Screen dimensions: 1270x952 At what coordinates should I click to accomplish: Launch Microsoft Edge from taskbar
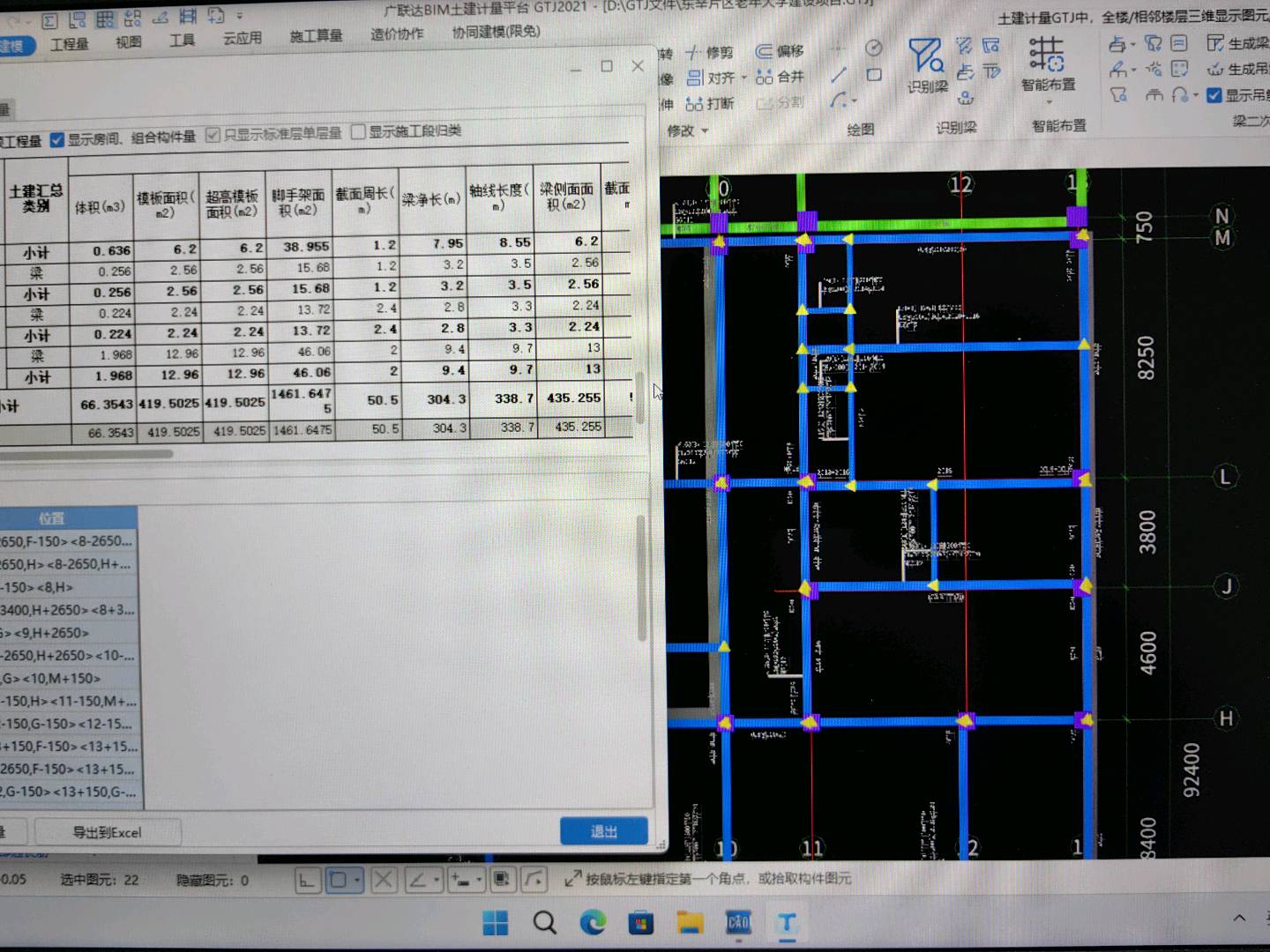[x=593, y=923]
